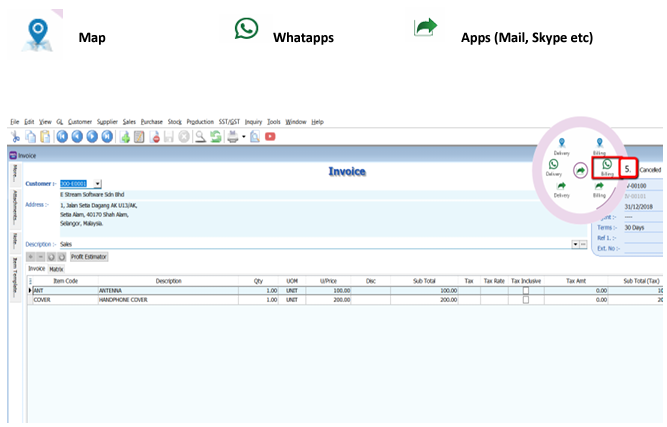
Task: Click the WhatsApp Billing icon
Action: [606, 166]
